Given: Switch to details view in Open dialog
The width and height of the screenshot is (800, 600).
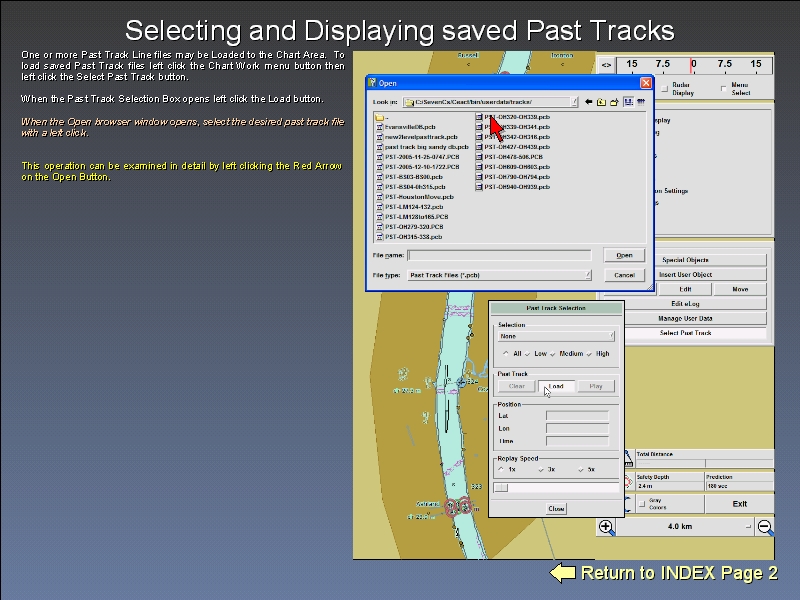Looking at the screenshot, I should [x=640, y=102].
